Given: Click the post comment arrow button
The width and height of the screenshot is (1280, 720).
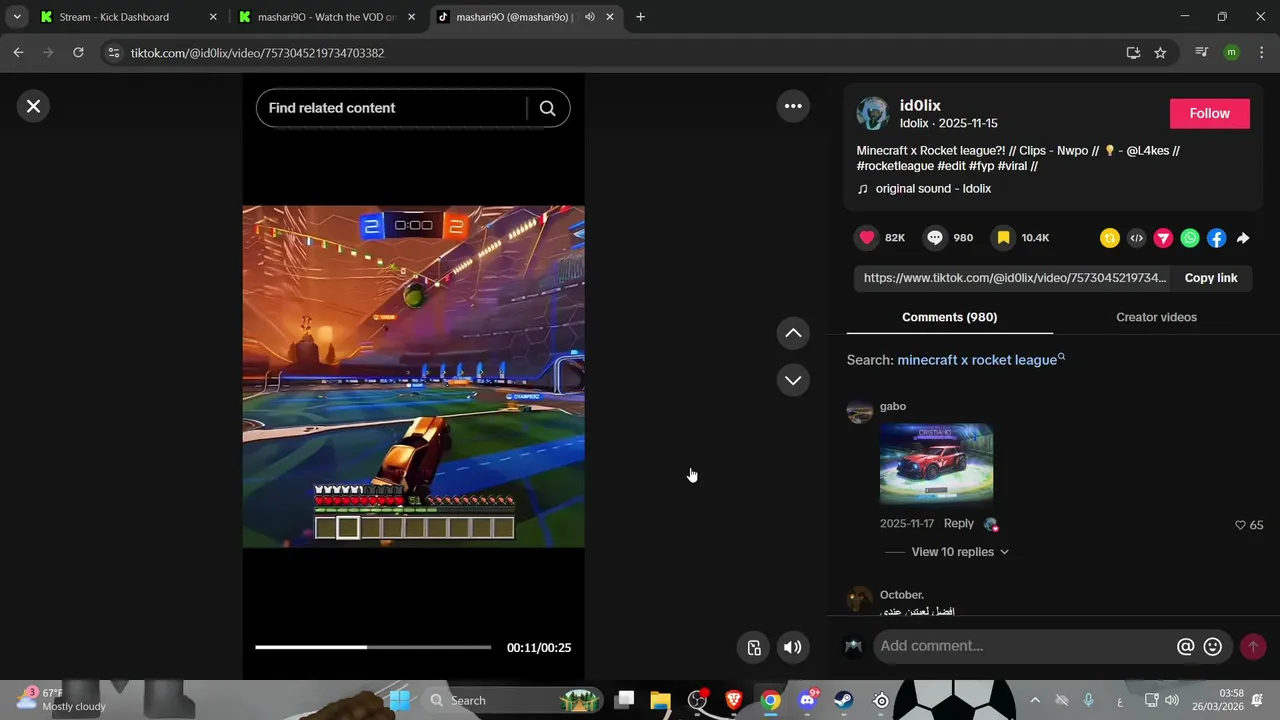Looking at the screenshot, I should tap(1253, 646).
